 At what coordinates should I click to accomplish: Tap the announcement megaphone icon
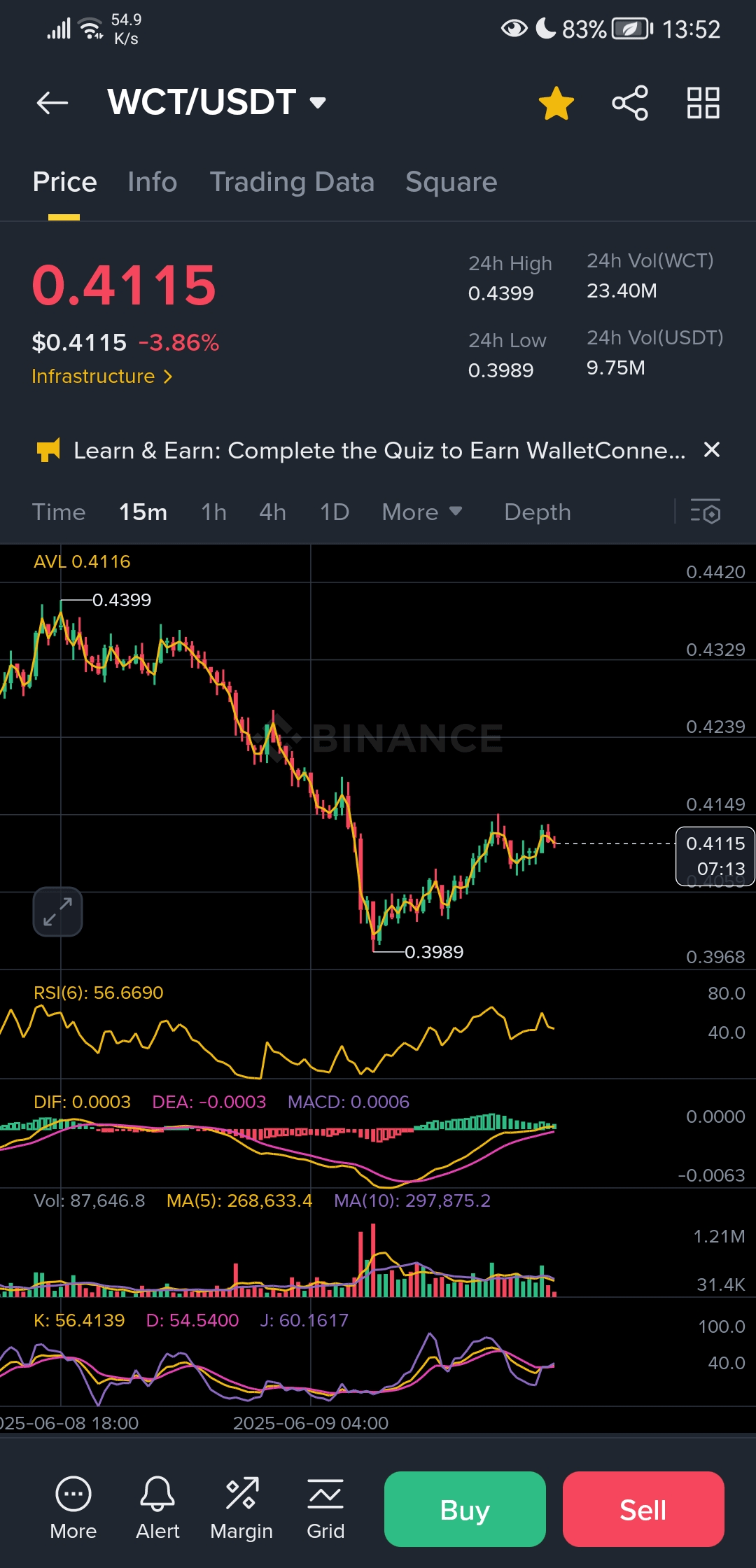tap(48, 450)
